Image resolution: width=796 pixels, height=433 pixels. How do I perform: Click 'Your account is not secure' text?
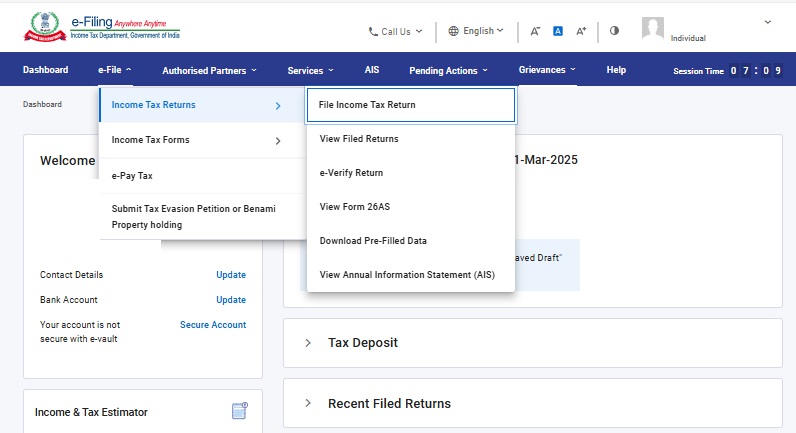(x=80, y=331)
